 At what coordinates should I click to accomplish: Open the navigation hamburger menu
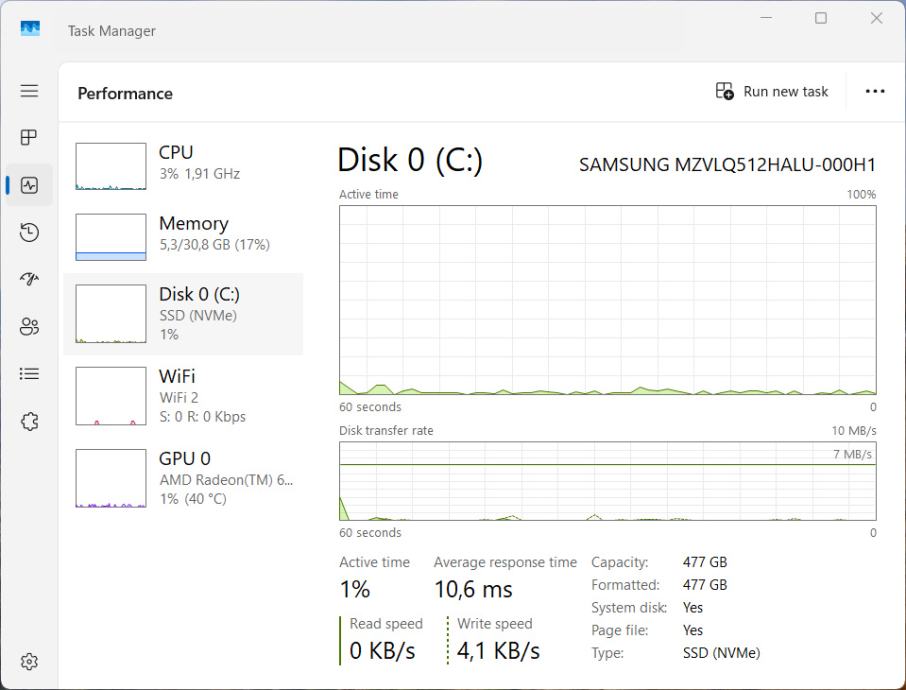point(29,91)
